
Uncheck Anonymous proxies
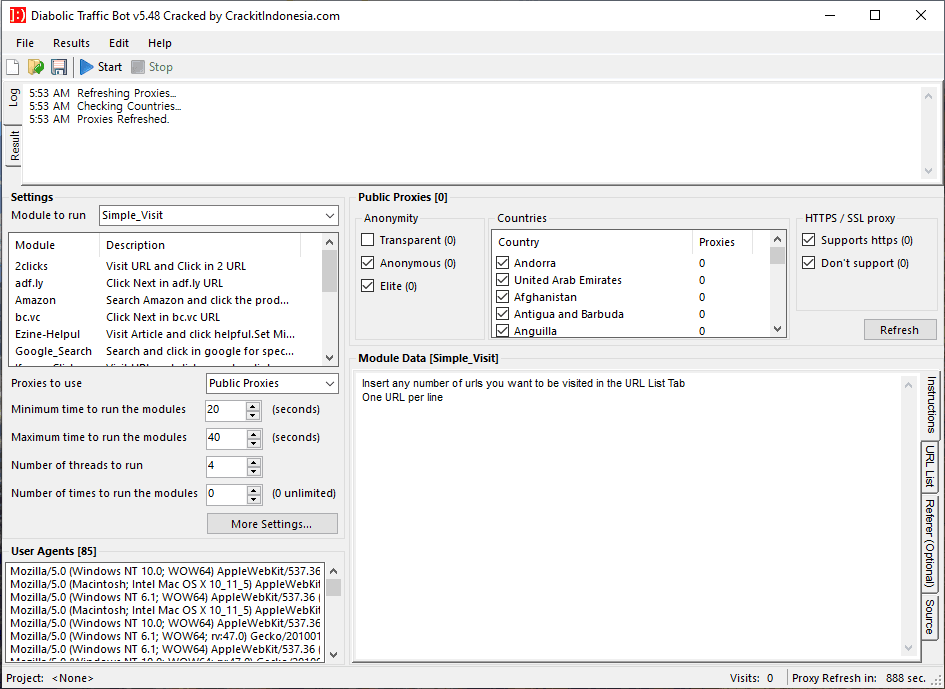[x=369, y=262]
